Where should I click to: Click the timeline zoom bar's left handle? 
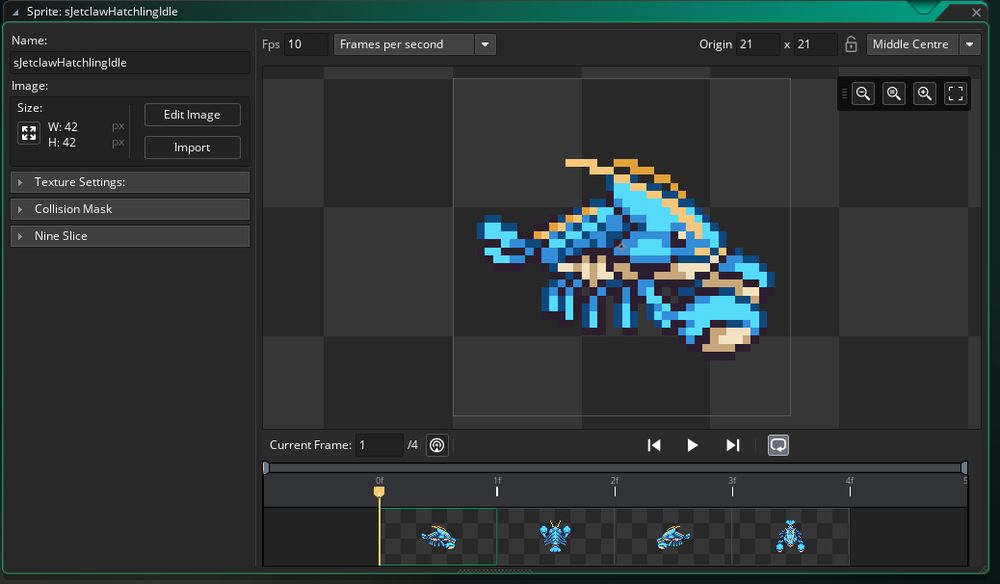(266, 468)
